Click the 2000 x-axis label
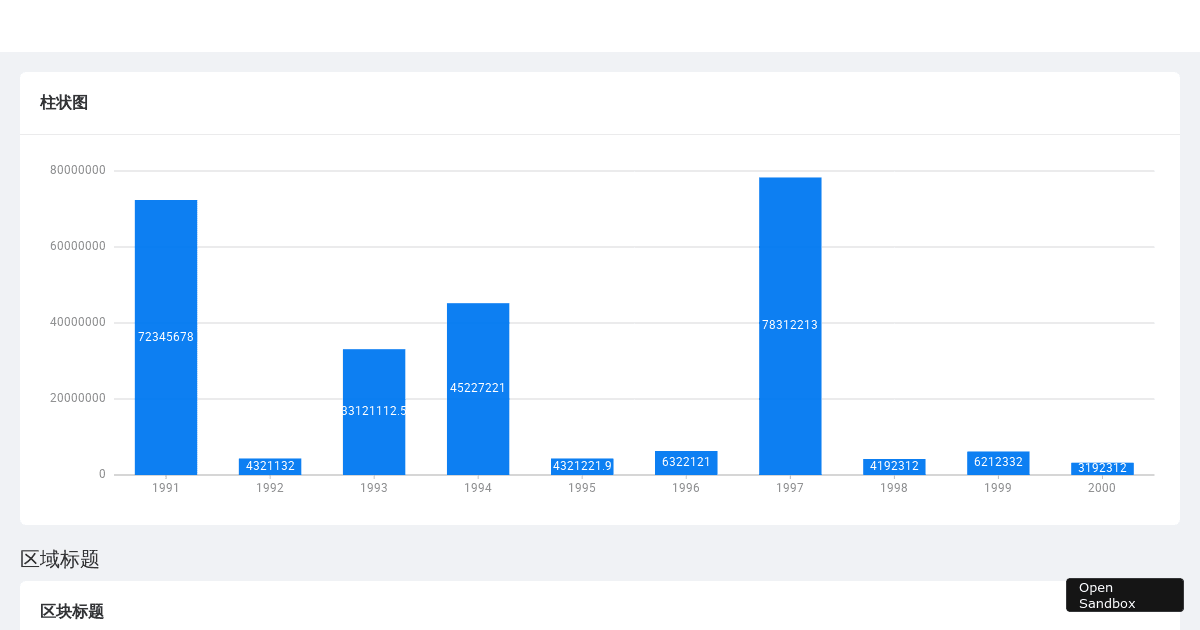The width and height of the screenshot is (1200, 630). pos(1102,488)
